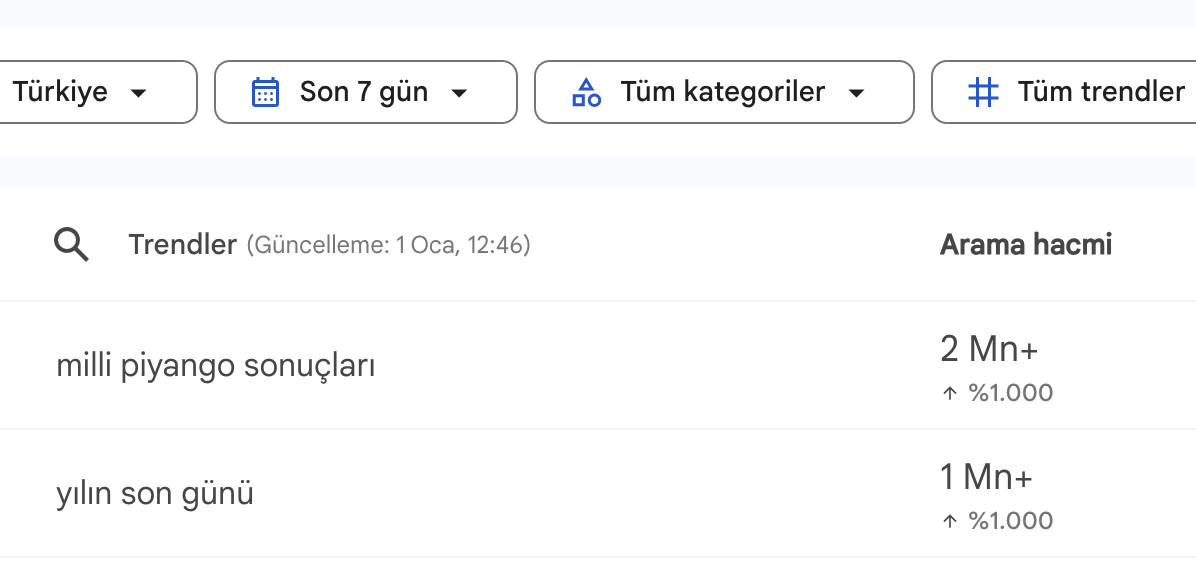Click the 1 Mn+ search volume value
The height and width of the screenshot is (586, 1196).
(986, 478)
